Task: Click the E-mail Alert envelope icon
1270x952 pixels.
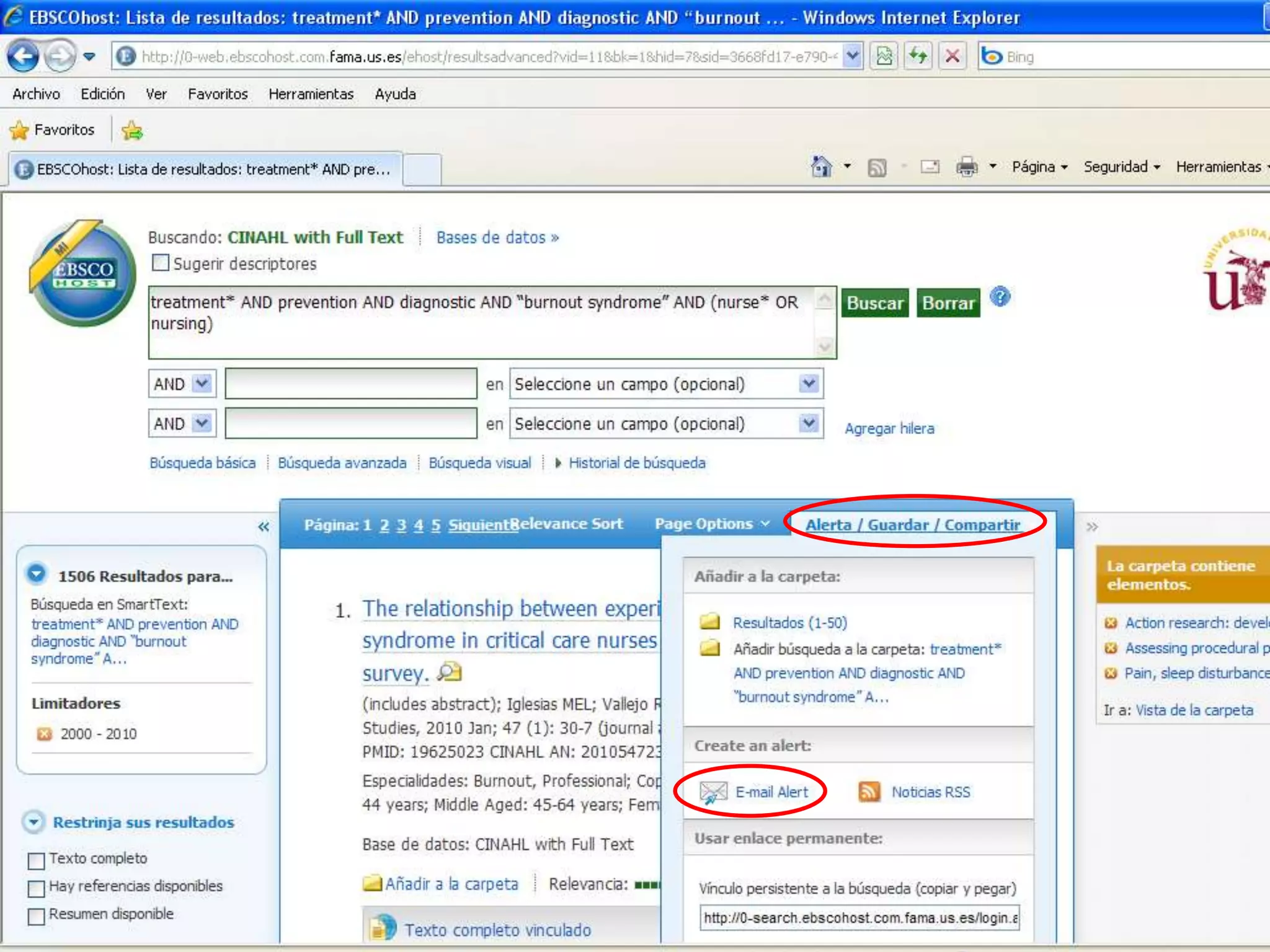Action: pyautogui.click(x=713, y=791)
